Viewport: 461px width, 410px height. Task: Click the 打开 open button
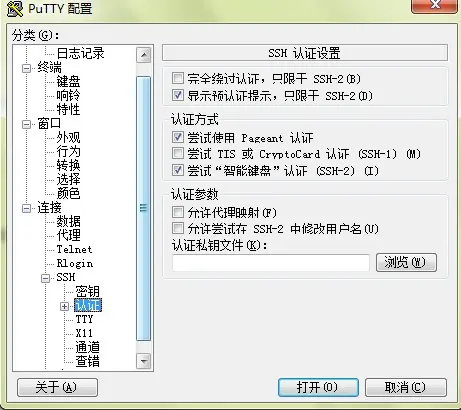[x=318, y=387]
